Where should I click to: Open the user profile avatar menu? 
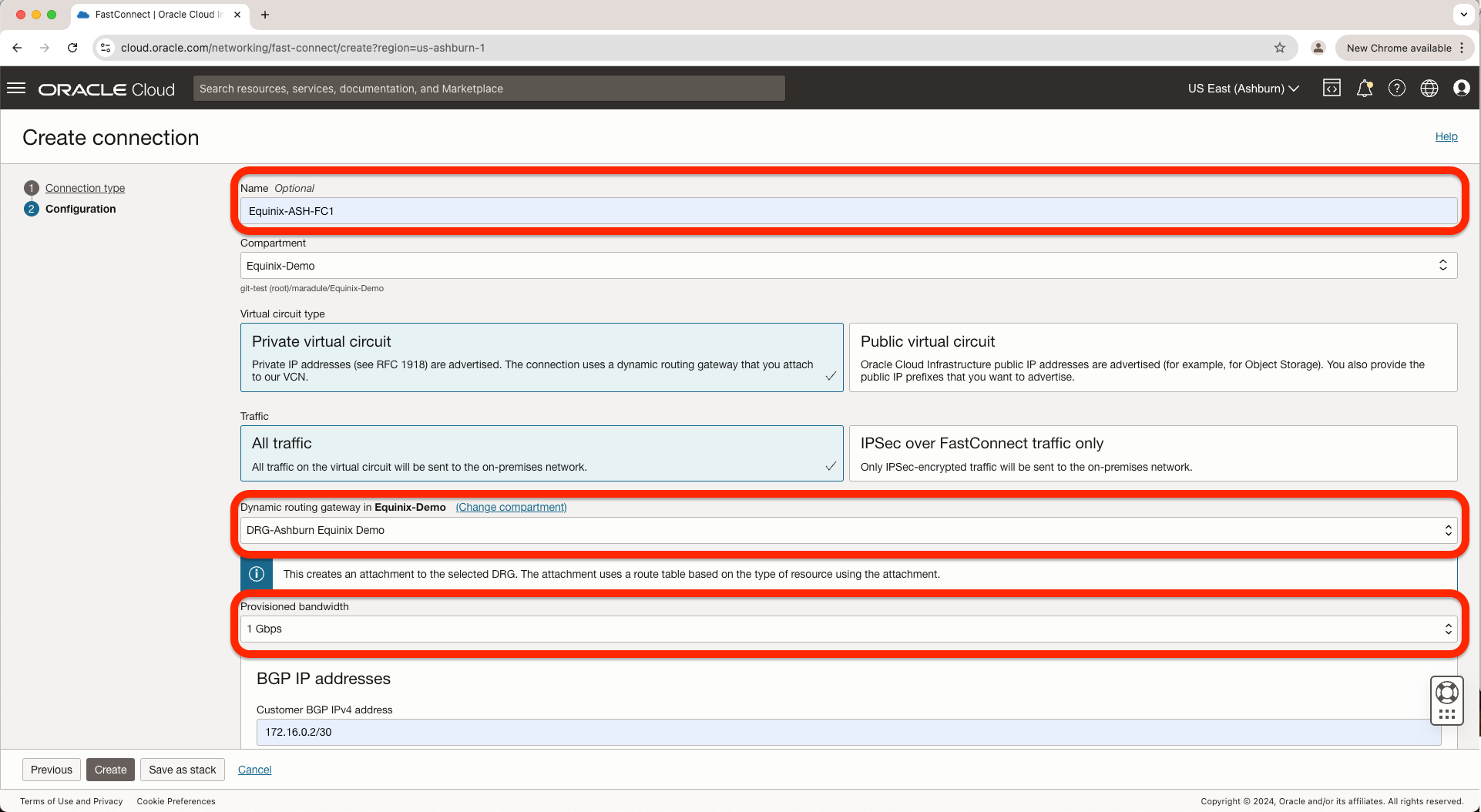pos(1461,89)
